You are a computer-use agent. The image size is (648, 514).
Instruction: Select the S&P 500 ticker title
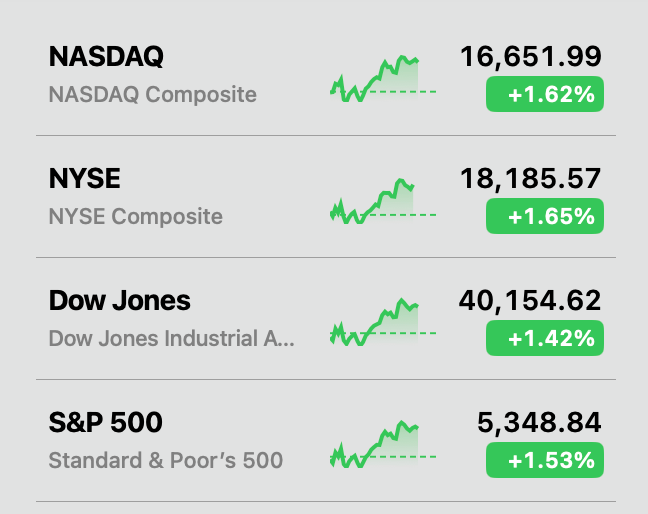click(105, 423)
